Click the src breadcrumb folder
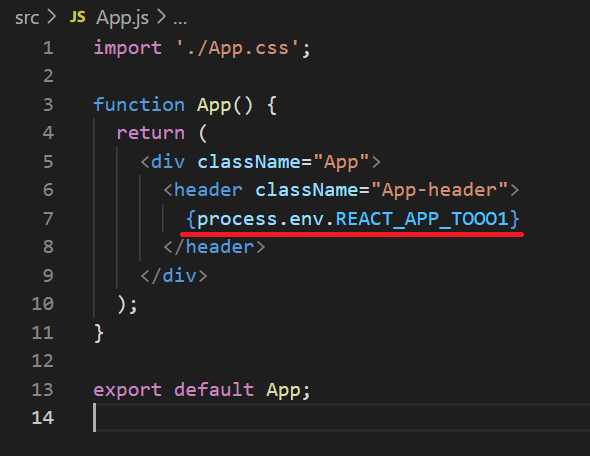Screen dimensions: 590x456 click(x=27, y=18)
